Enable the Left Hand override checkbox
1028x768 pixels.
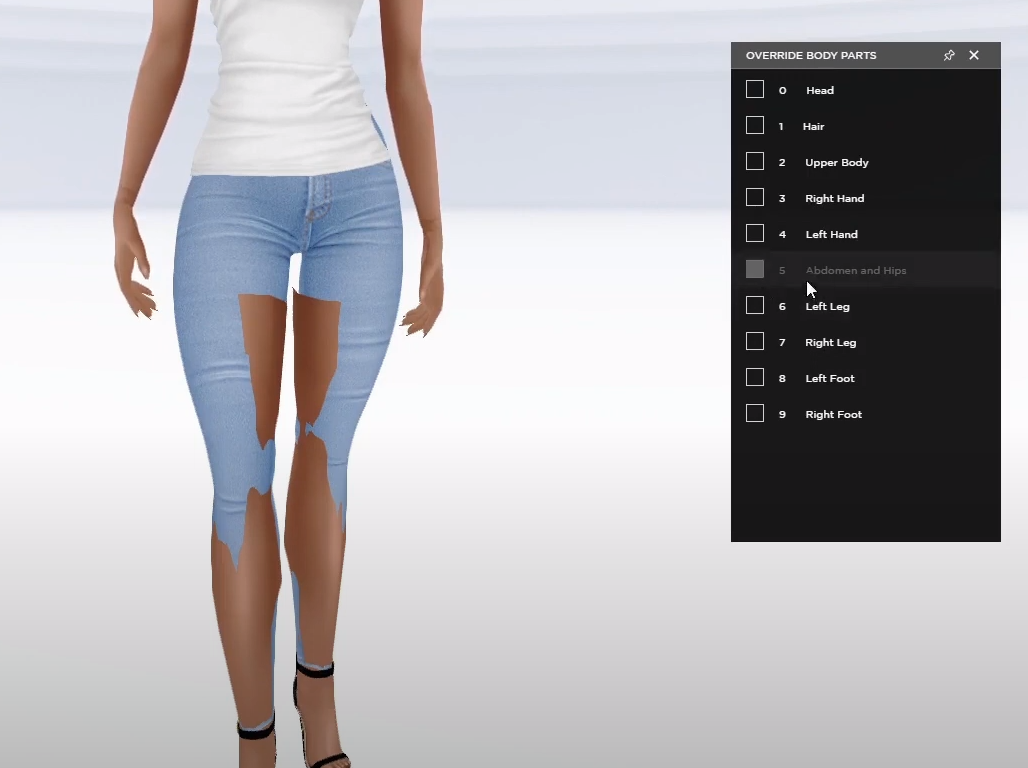click(x=755, y=233)
